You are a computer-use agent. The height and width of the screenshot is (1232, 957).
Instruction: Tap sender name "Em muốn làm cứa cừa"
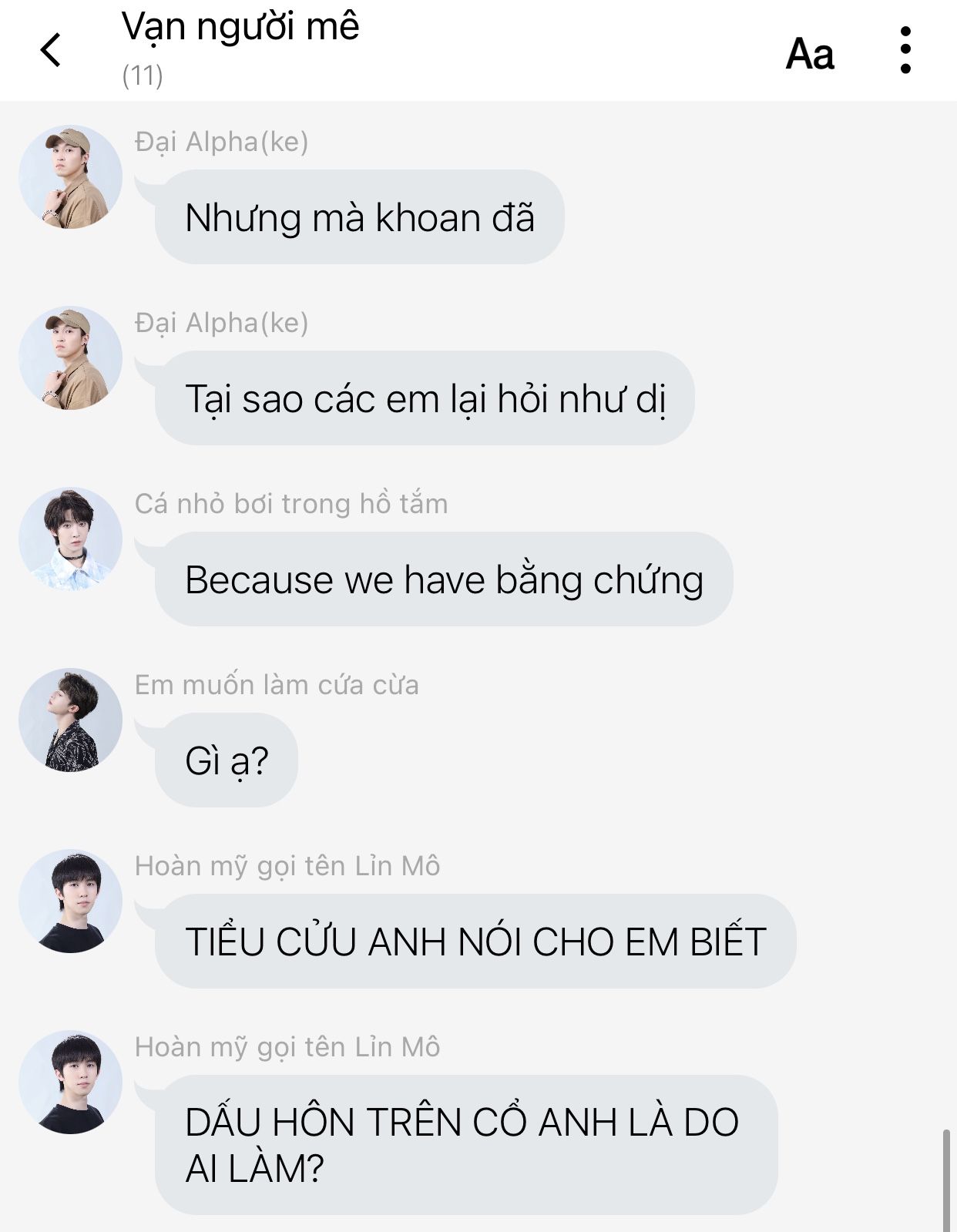pos(277,685)
